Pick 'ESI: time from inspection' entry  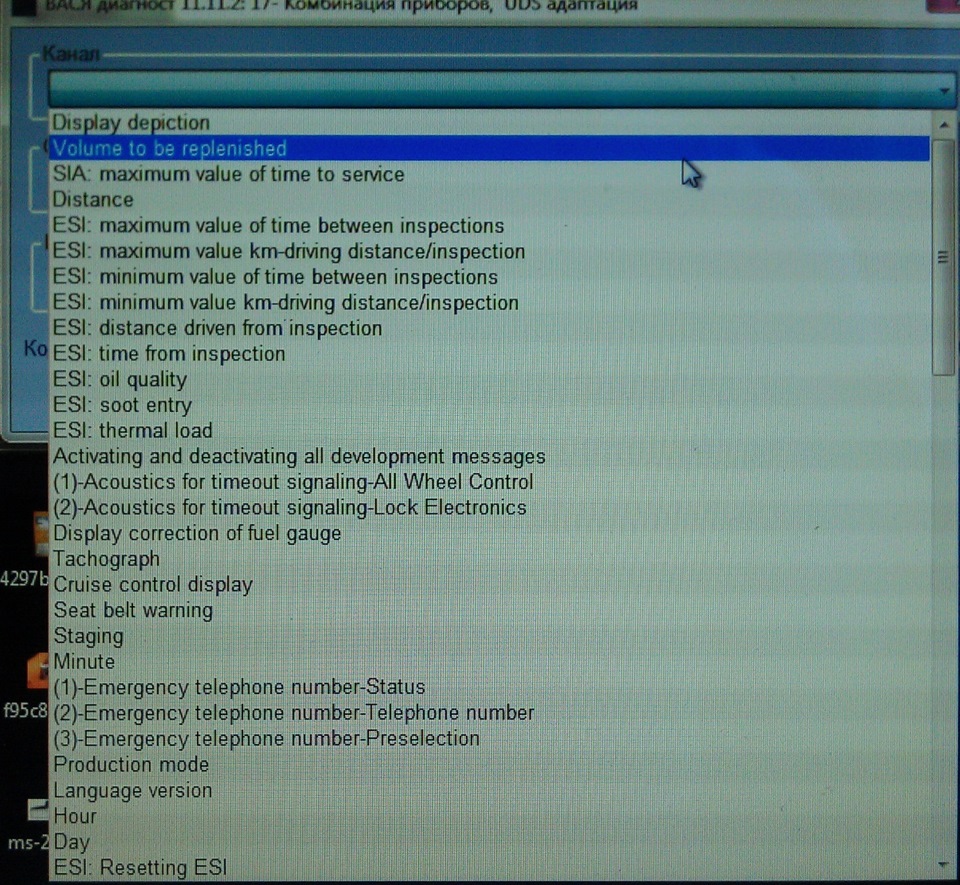coord(490,354)
